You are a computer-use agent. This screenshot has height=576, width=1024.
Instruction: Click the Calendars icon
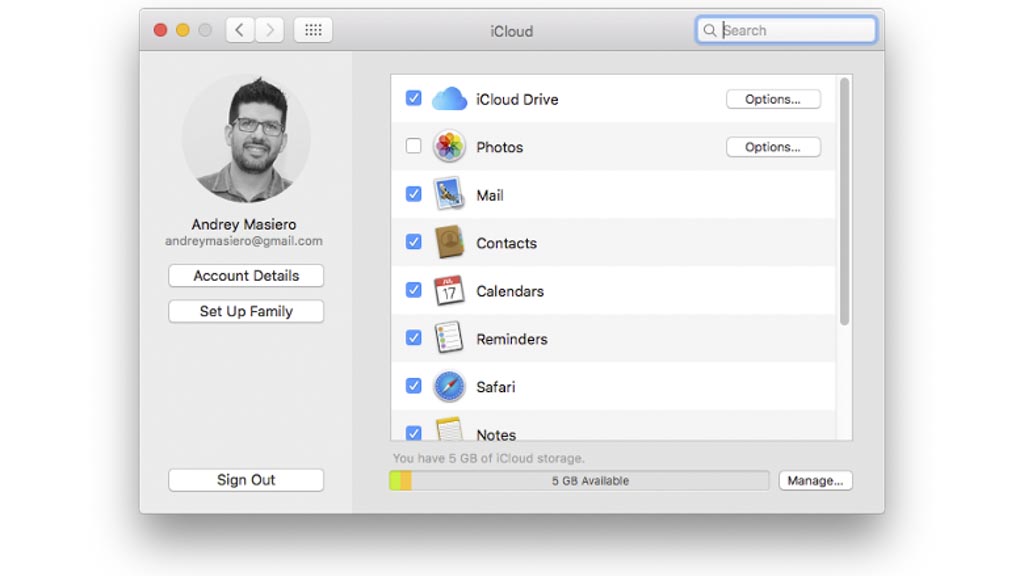click(x=449, y=291)
